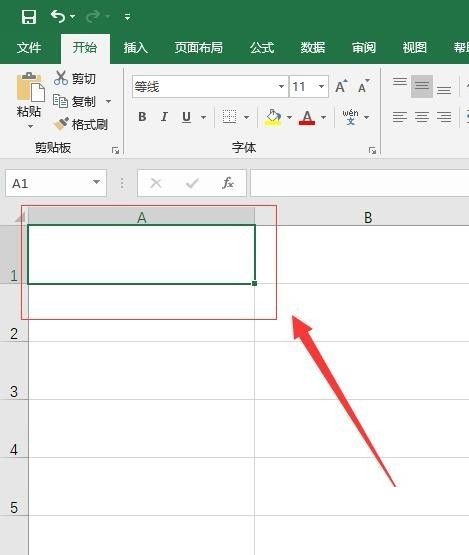Expand the font size dropdown
The width and height of the screenshot is (469, 555).
click(321, 86)
